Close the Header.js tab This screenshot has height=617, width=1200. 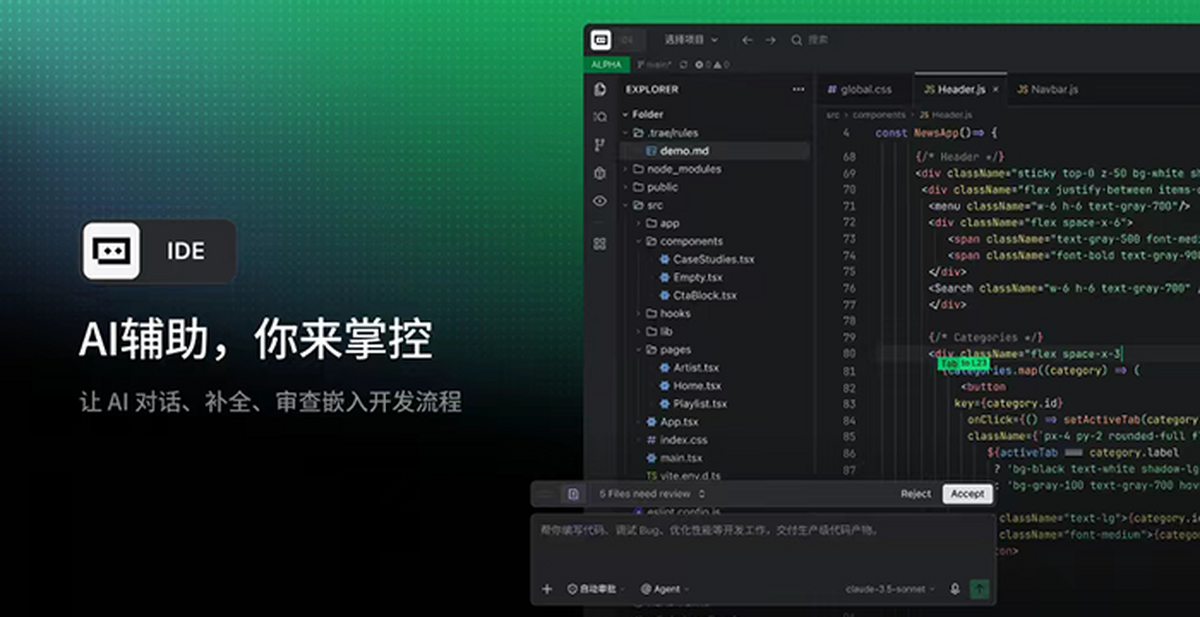(996, 89)
